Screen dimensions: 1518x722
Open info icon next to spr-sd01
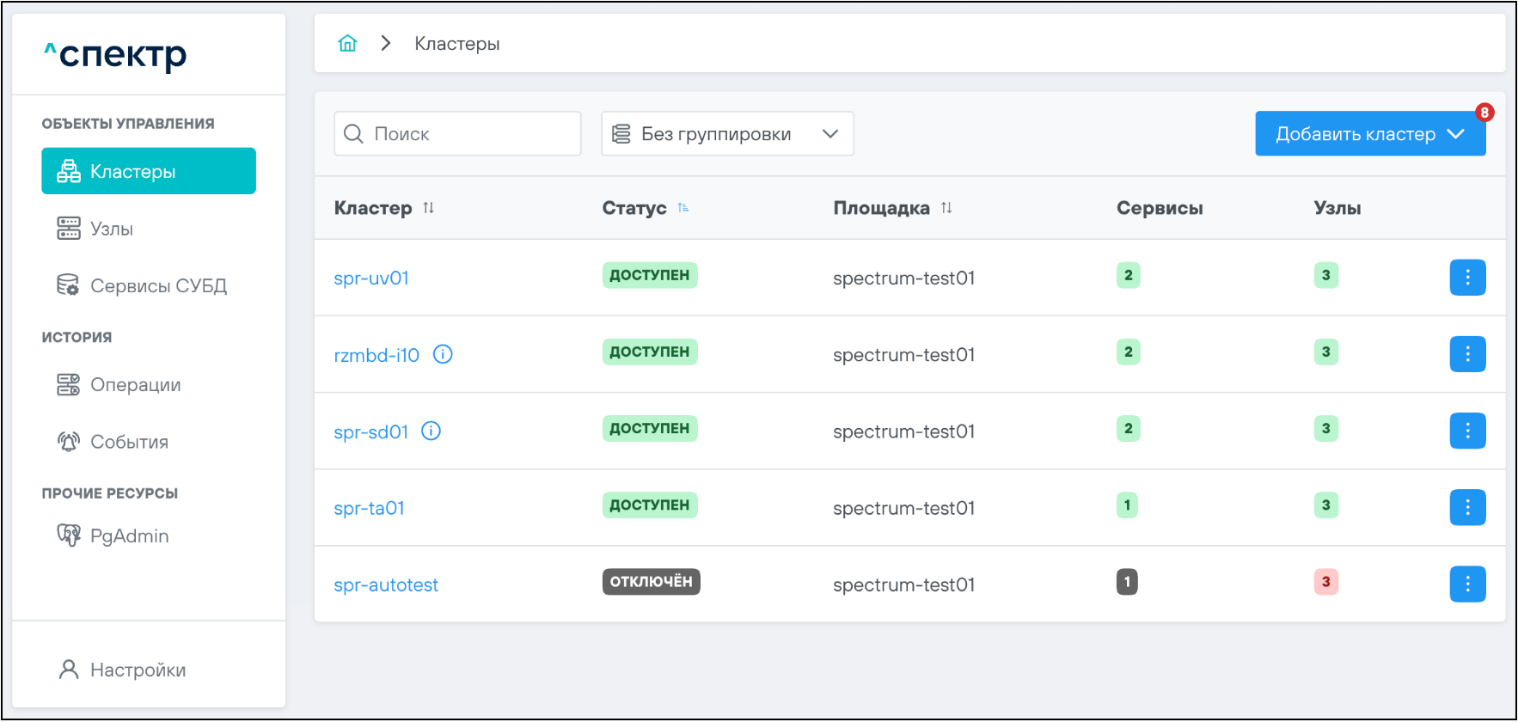[x=431, y=431]
